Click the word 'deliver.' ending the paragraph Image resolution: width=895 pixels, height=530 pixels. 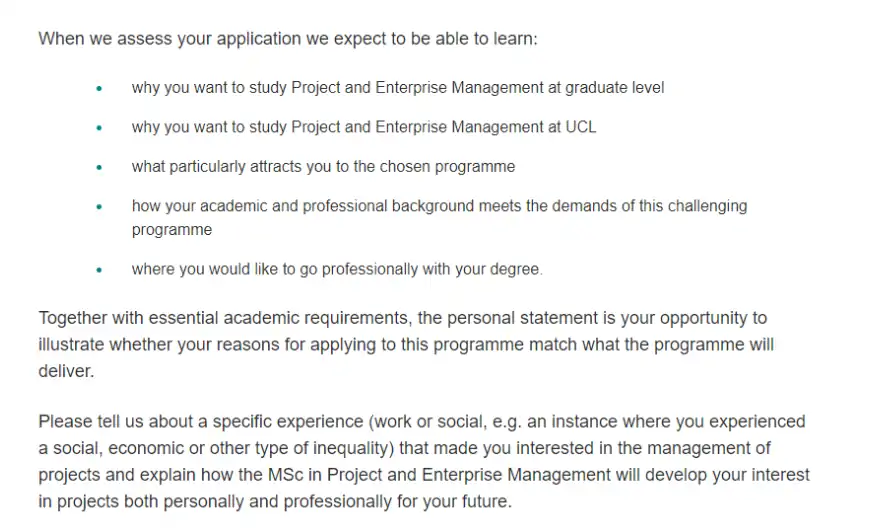click(x=66, y=371)
